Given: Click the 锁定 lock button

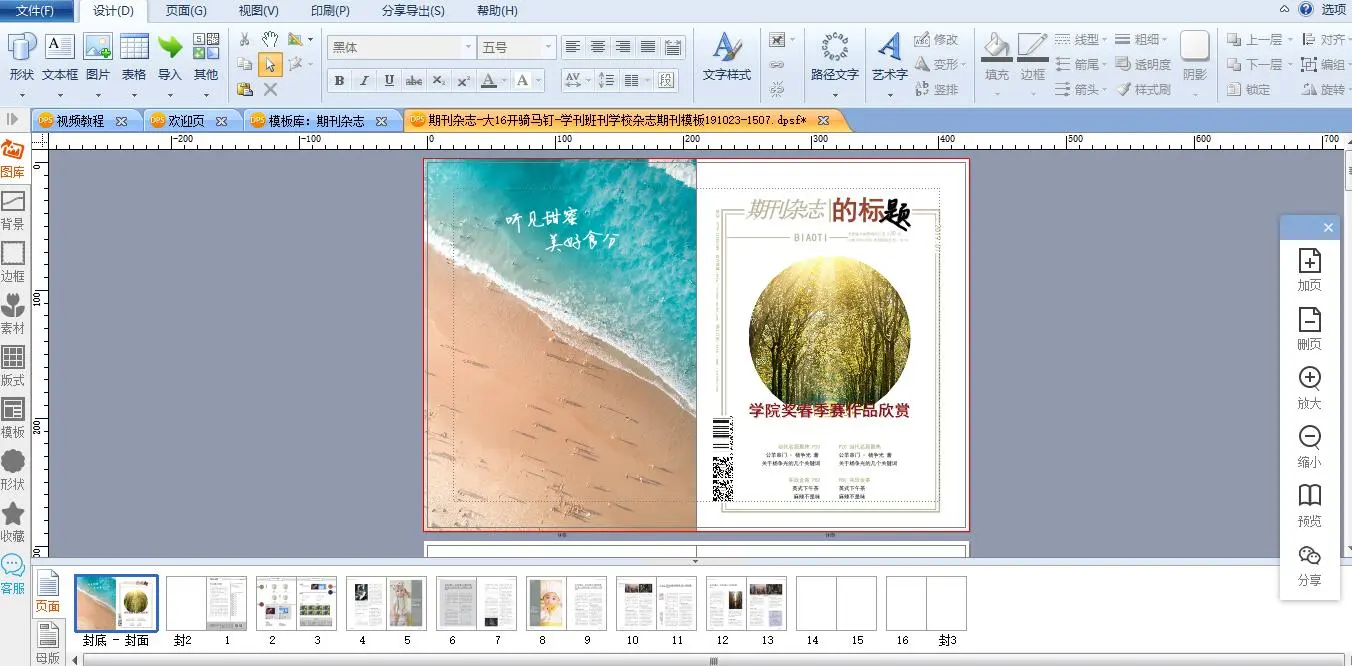Looking at the screenshot, I should click(1247, 89).
